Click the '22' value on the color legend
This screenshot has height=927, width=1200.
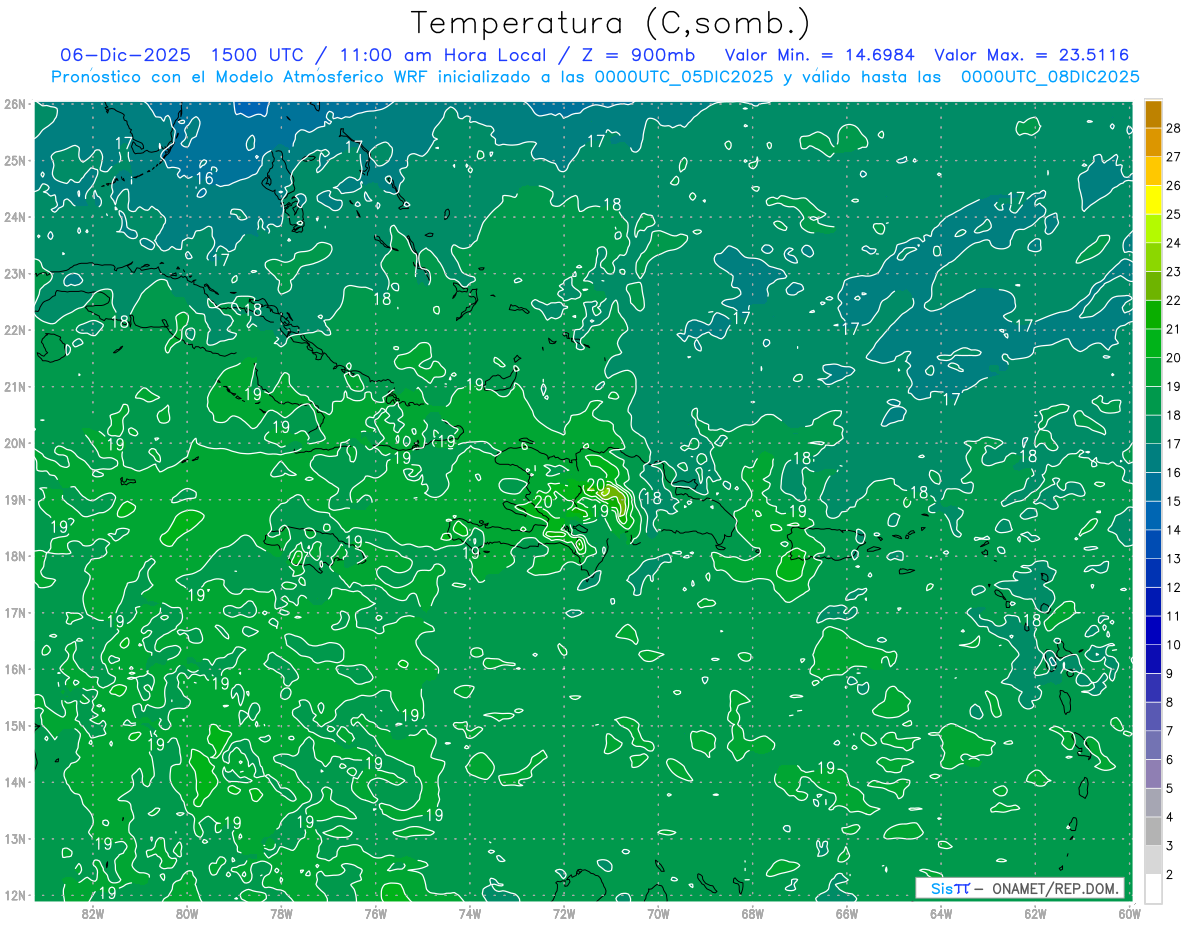pos(1173,300)
